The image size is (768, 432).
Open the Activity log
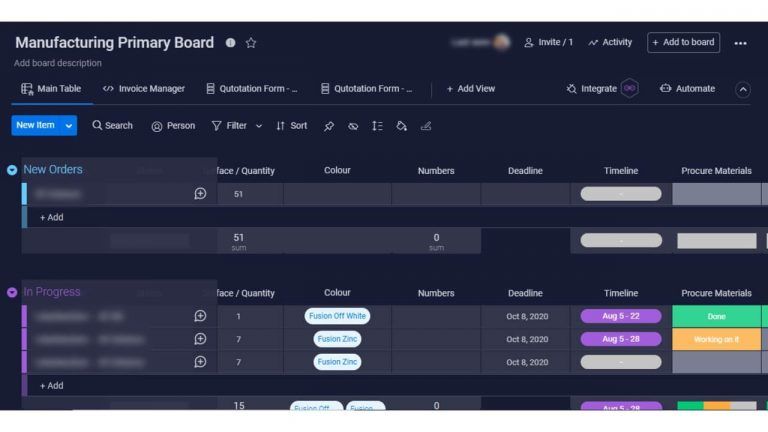point(610,42)
